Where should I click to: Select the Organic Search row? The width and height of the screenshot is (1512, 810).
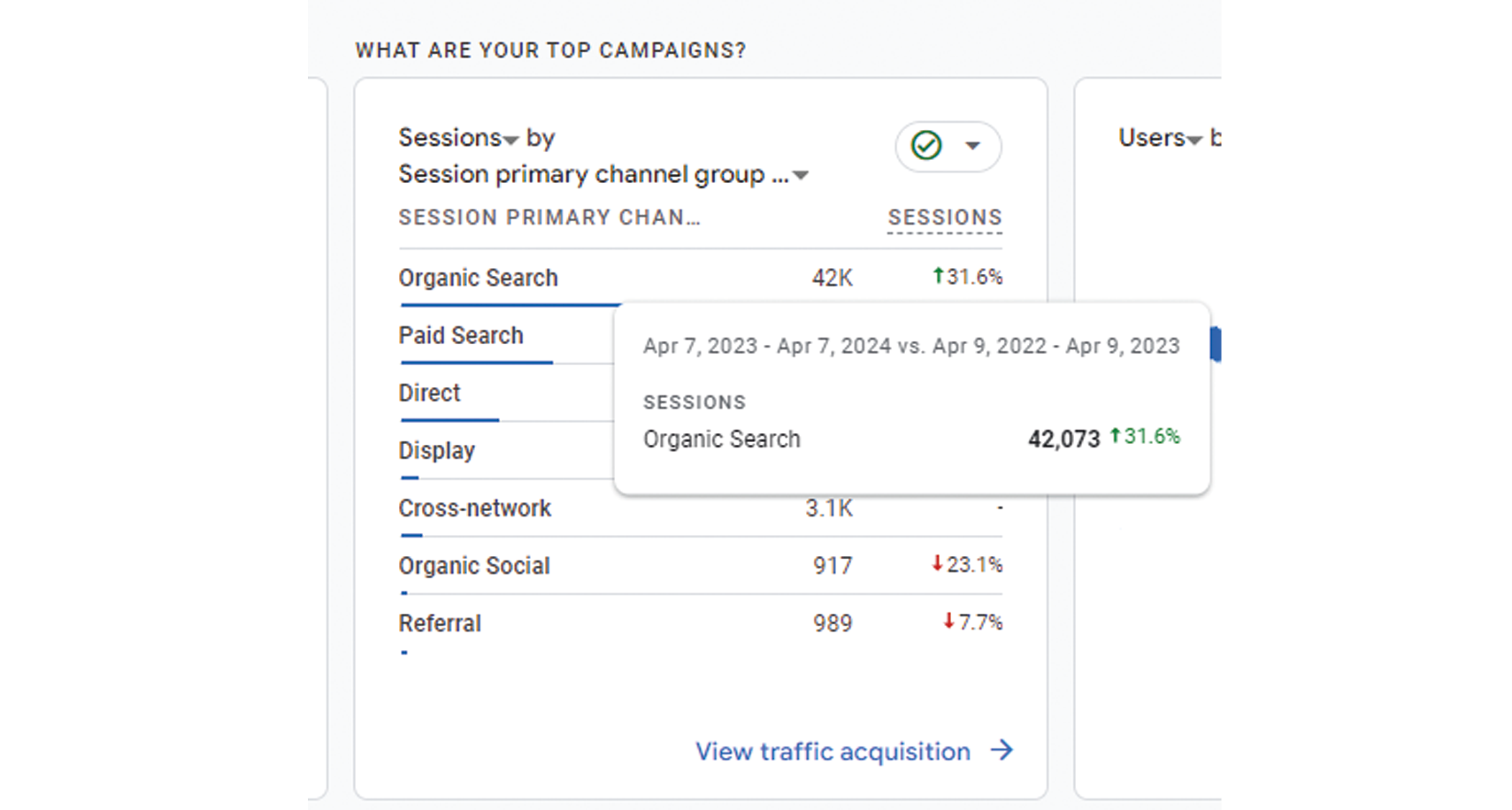tap(700, 278)
